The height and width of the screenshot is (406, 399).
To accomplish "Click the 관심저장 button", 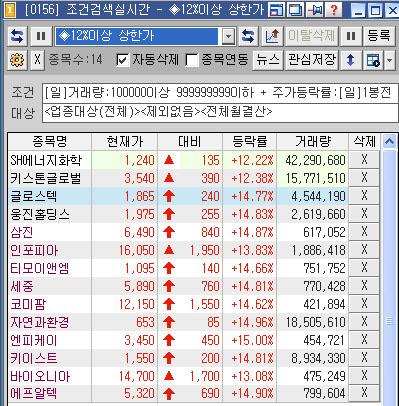I will tap(312, 60).
